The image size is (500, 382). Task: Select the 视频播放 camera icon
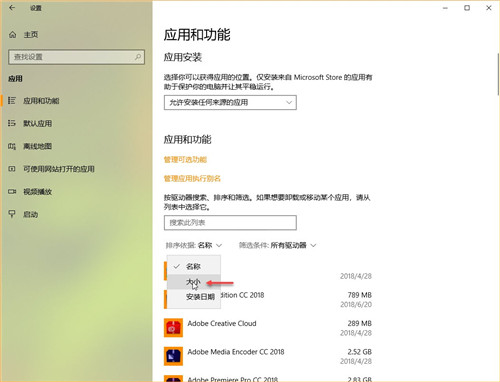(12, 192)
